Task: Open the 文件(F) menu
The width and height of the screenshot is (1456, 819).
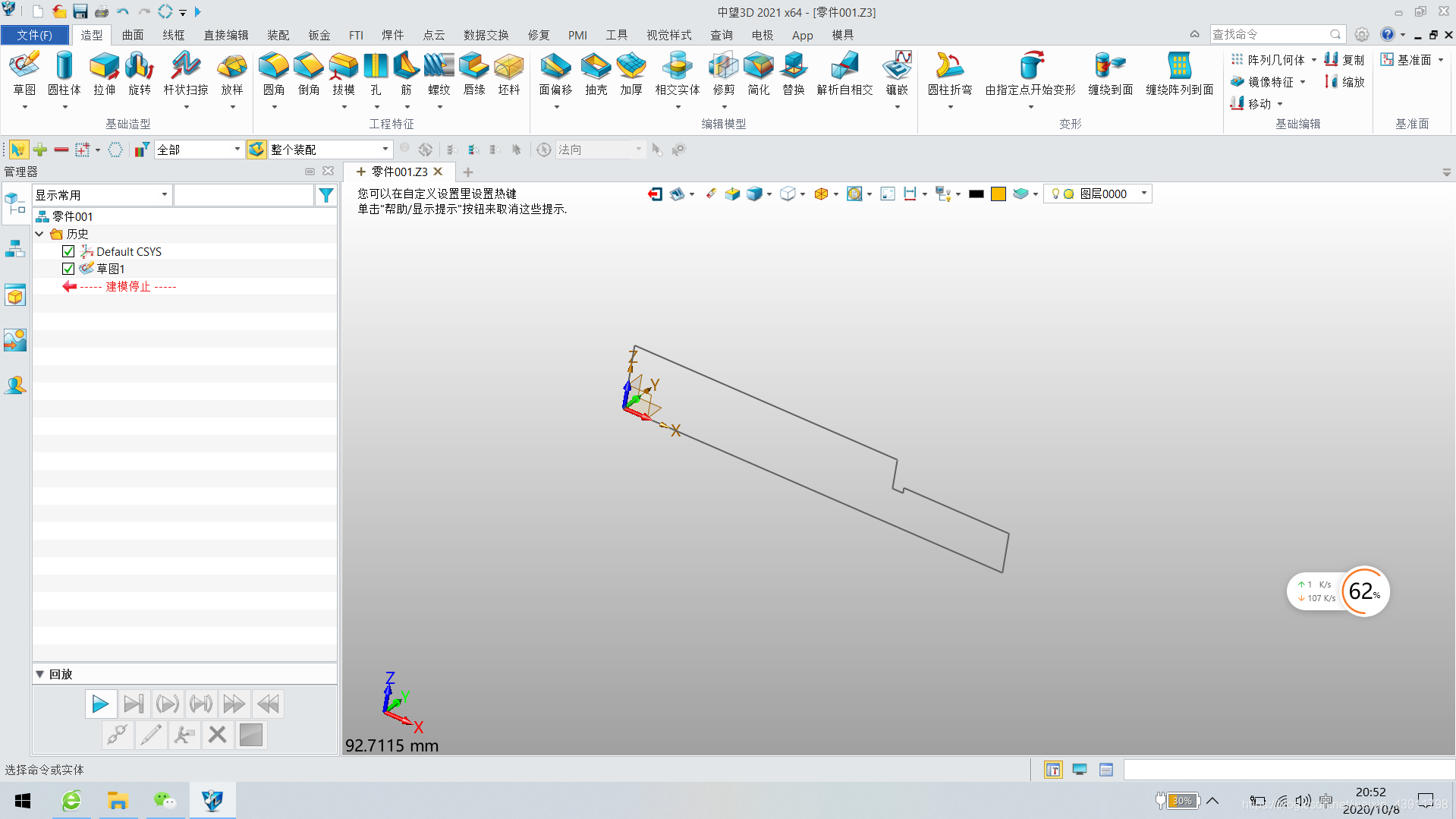Action: (35, 35)
